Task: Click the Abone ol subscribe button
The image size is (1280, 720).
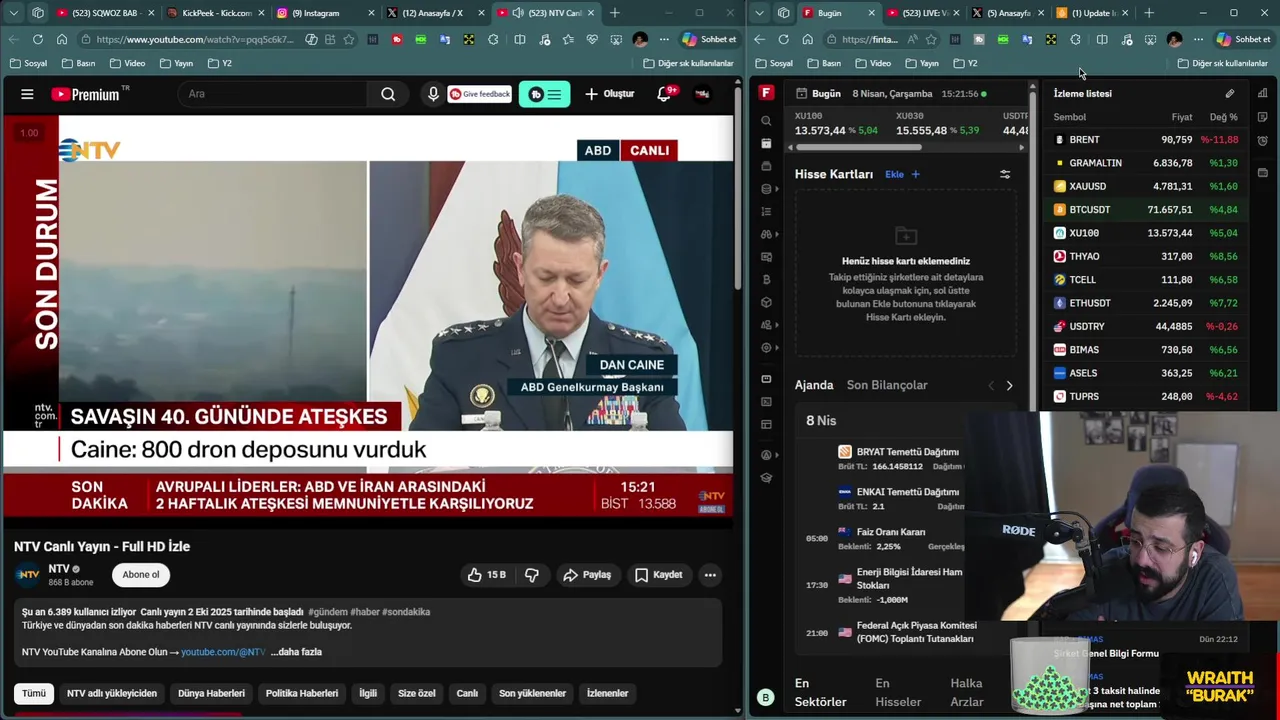Action: (141, 575)
